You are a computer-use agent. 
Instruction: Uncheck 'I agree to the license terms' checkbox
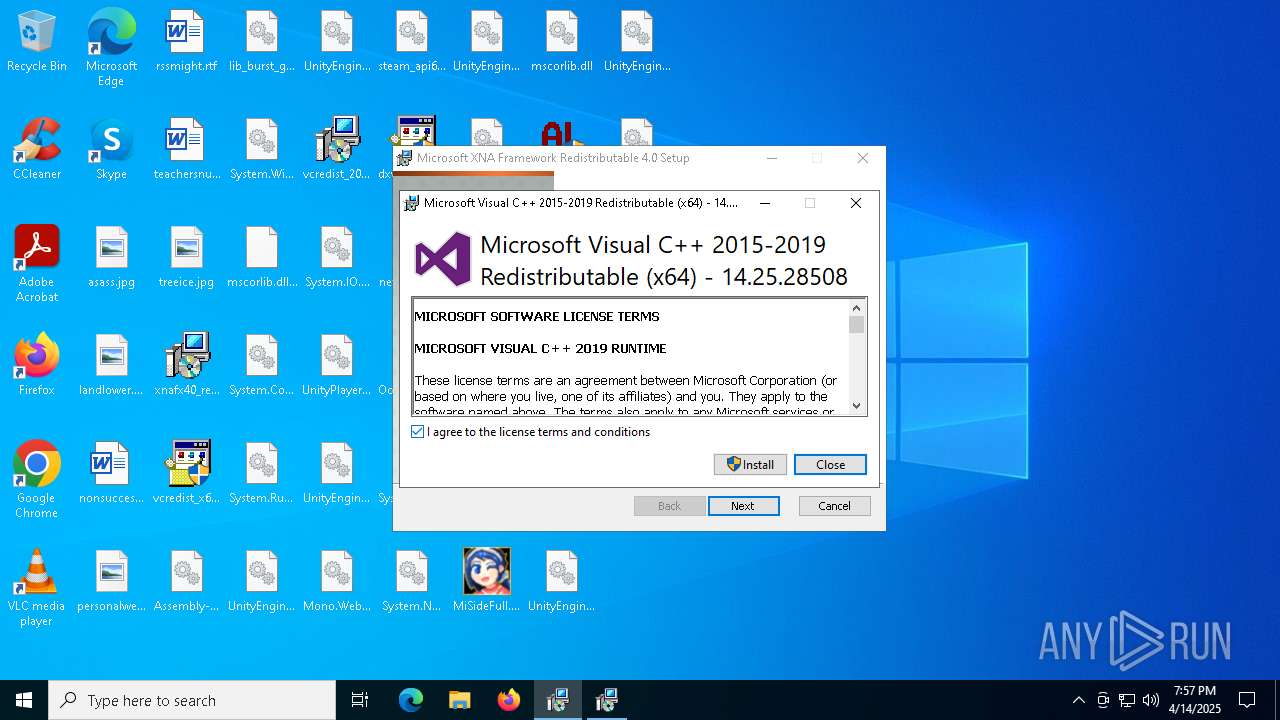417,432
